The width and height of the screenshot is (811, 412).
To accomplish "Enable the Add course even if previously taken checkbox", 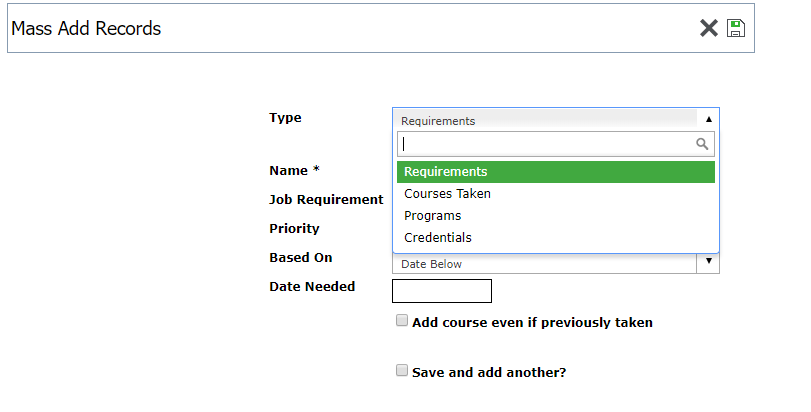I will tap(402, 321).
